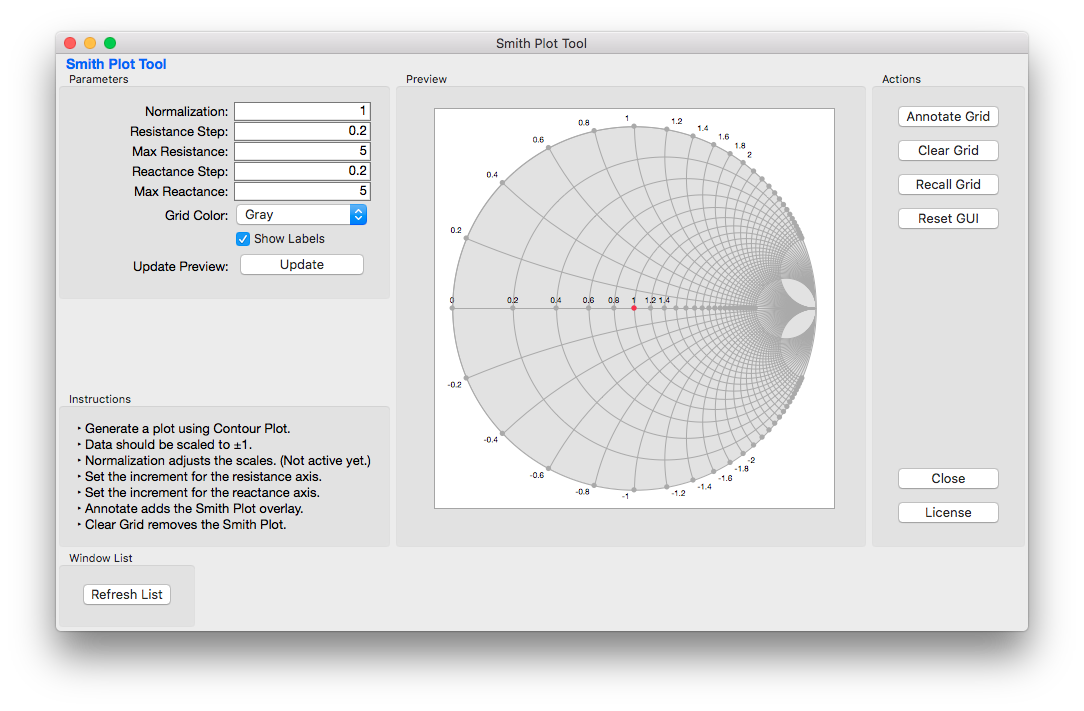Enable labels via the Show Labels option

tap(242, 238)
